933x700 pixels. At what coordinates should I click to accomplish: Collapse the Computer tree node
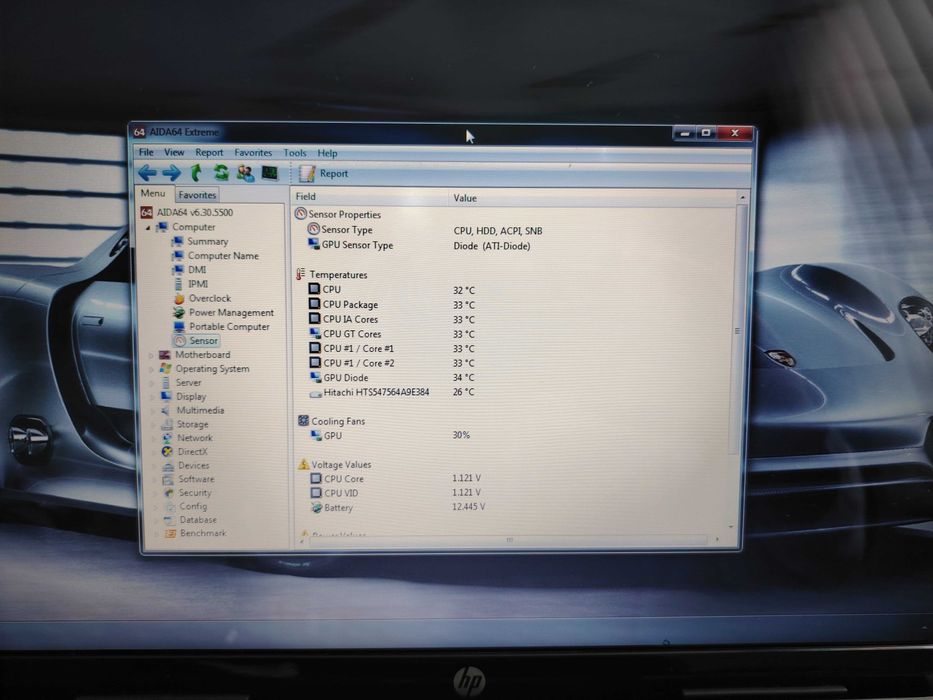[148, 227]
